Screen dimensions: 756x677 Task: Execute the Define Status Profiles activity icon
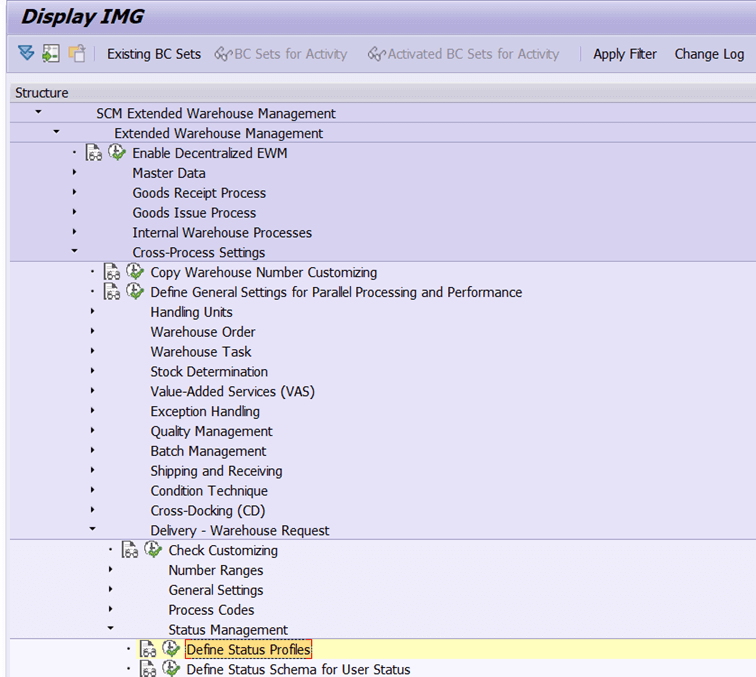coord(171,650)
